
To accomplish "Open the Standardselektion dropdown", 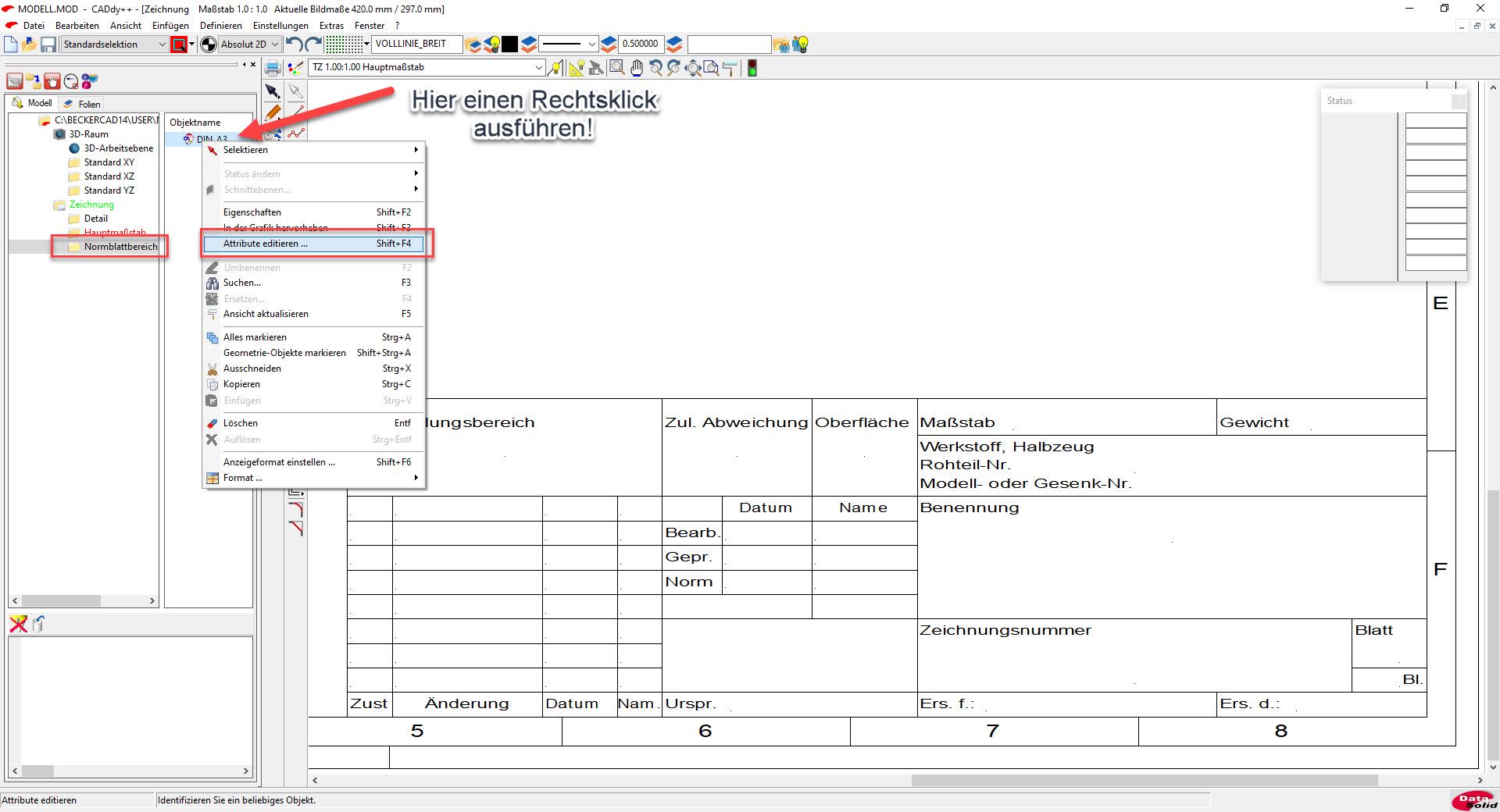I will [x=114, y=45].
